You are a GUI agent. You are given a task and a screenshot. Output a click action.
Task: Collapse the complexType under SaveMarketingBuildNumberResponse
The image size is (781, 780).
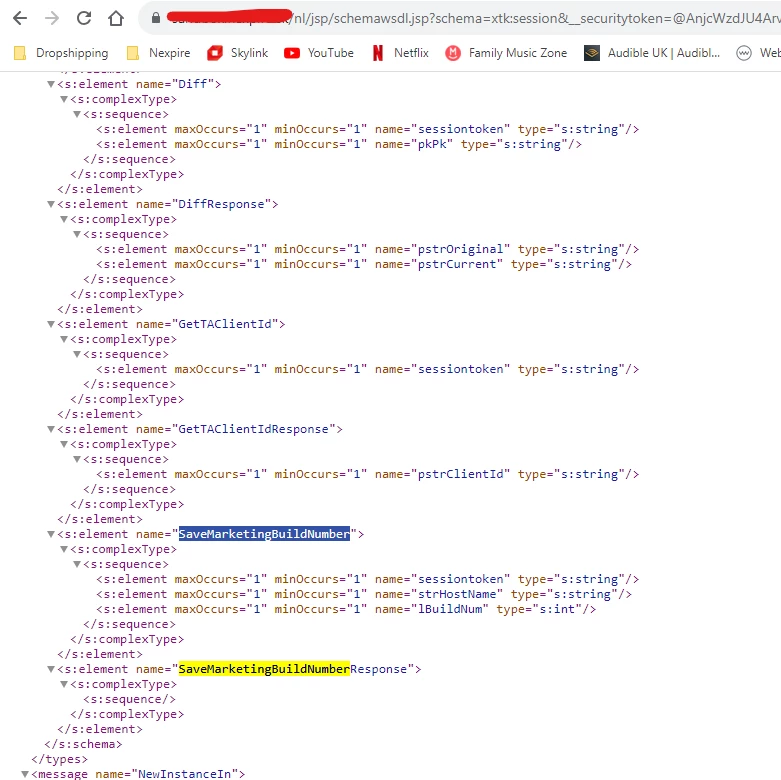[64, 684]
